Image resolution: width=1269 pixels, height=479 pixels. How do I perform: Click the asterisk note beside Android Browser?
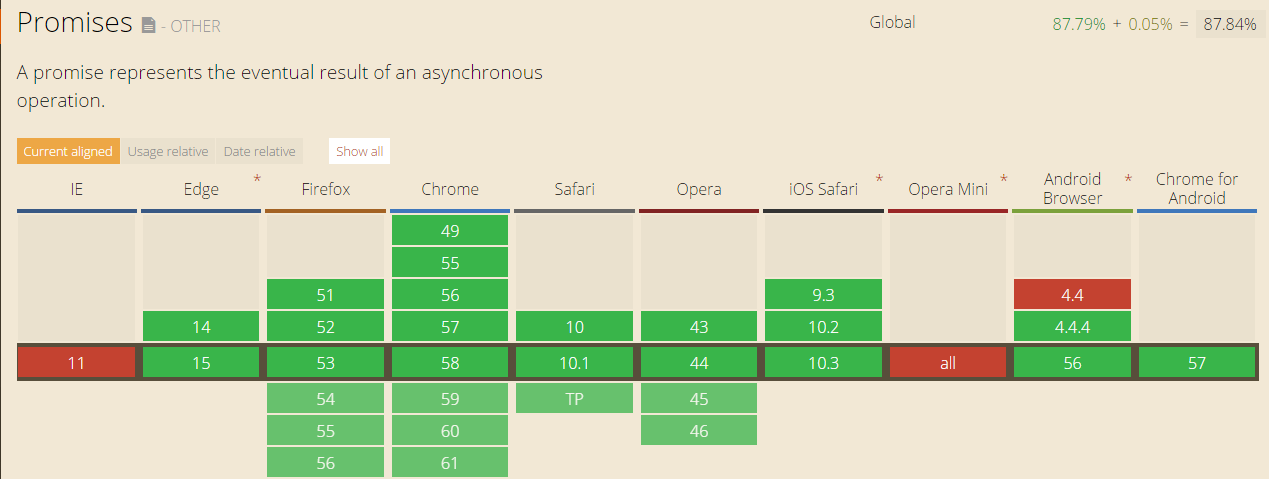[1128, 179]
